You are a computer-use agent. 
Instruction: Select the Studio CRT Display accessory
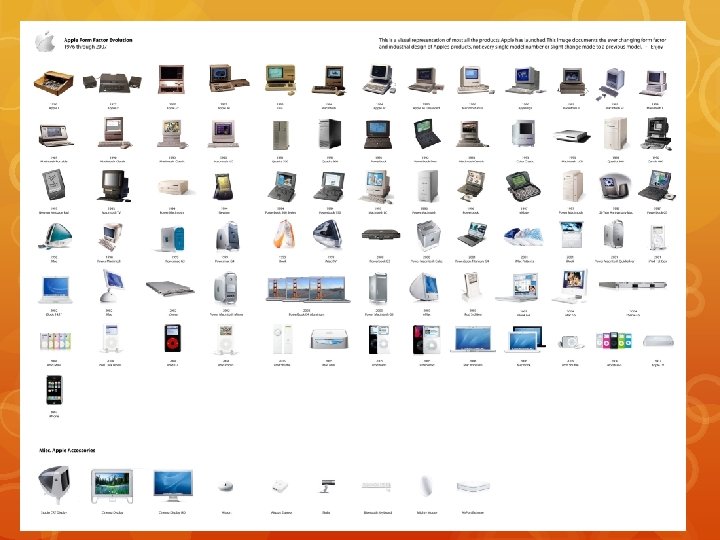pyautogui.click(x=55, y=484)
